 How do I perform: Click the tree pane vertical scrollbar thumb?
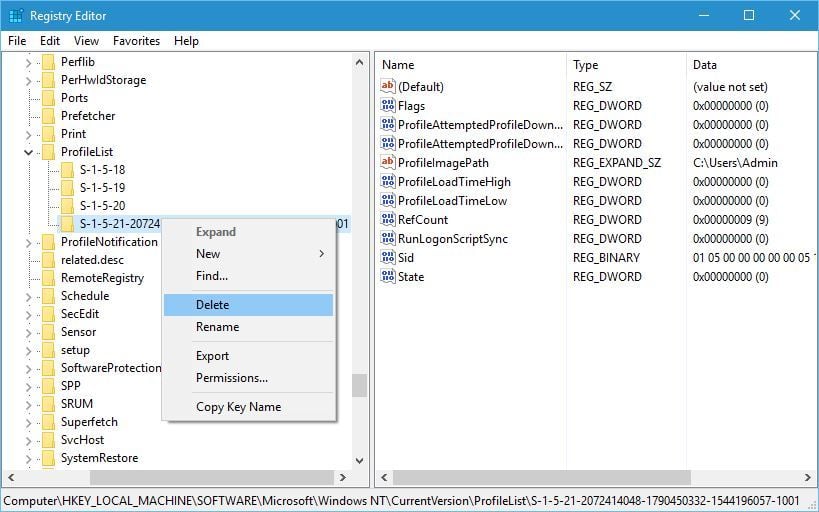(359, 386)
